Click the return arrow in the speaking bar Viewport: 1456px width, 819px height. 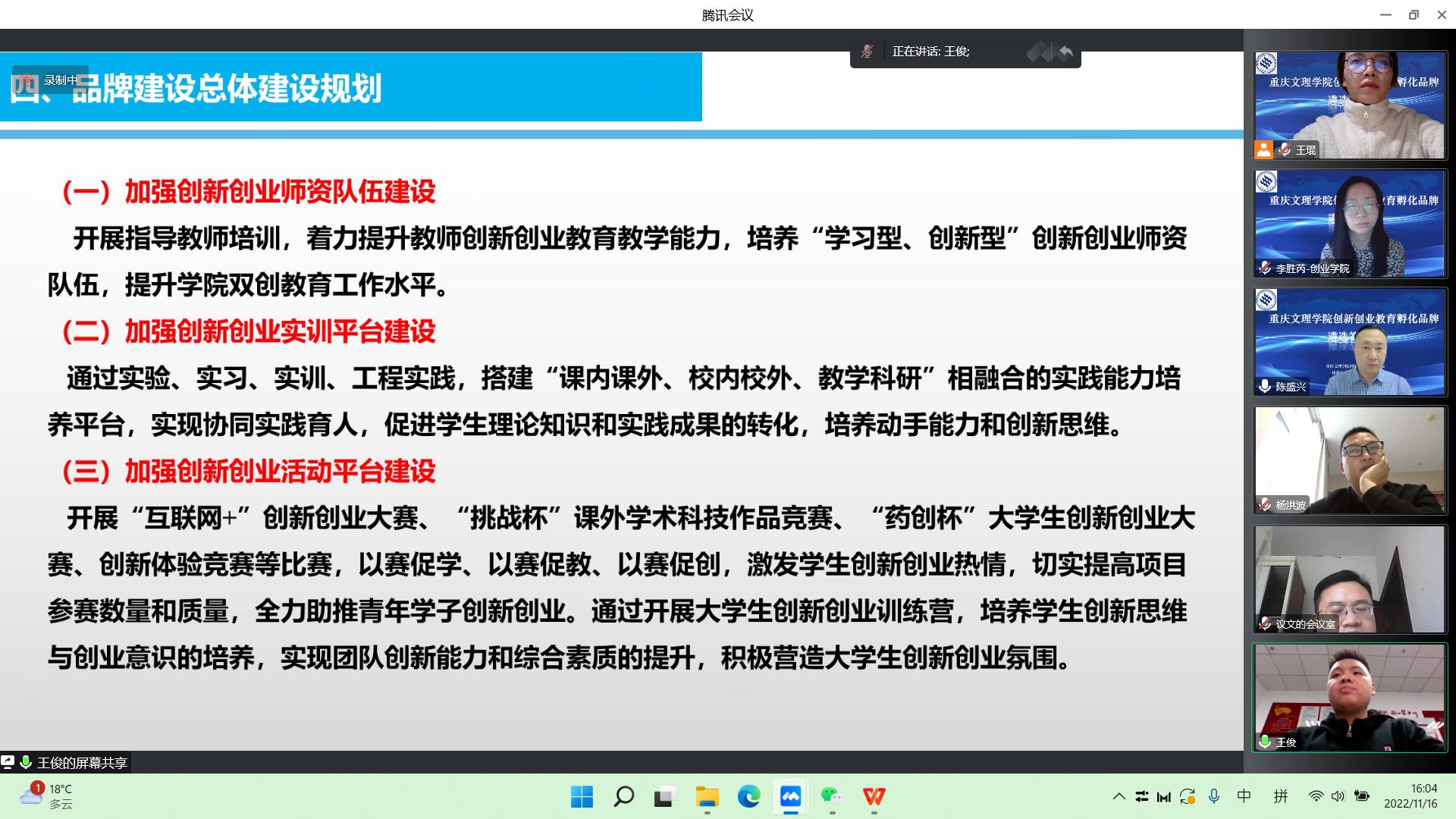1065,52
